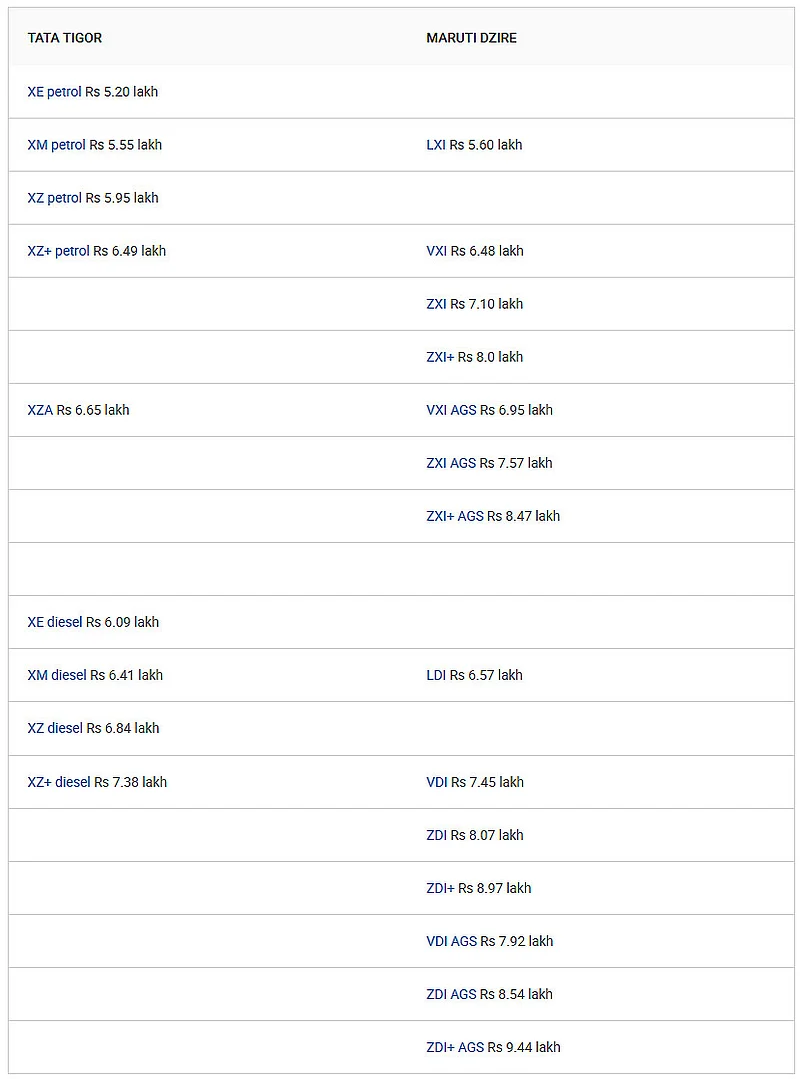
Task: Open the Dzire LXI link
Action: pyautogui.click(x=436, y=145)
